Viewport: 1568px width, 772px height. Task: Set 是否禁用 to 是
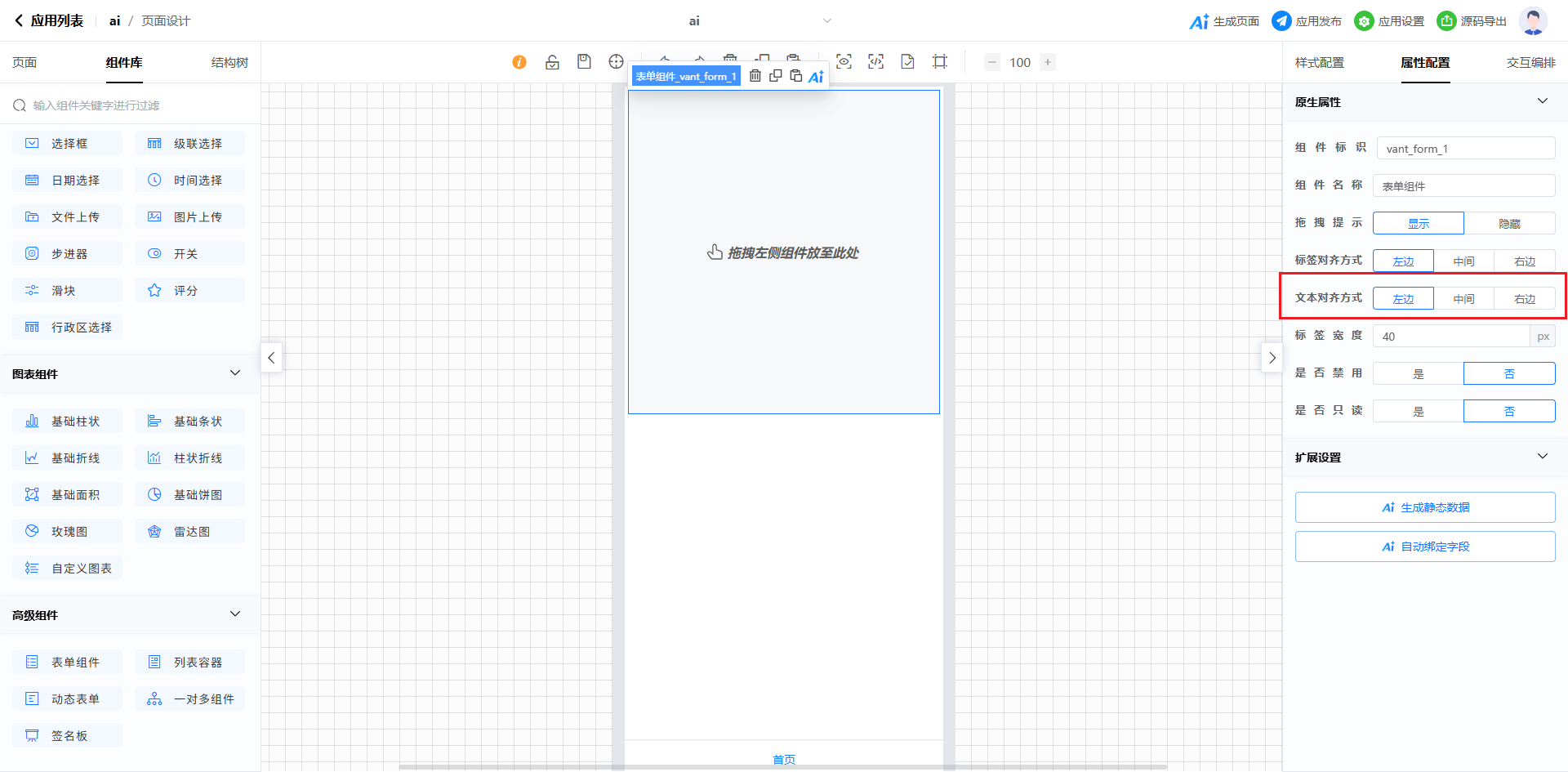click(x=1418, y=373)
